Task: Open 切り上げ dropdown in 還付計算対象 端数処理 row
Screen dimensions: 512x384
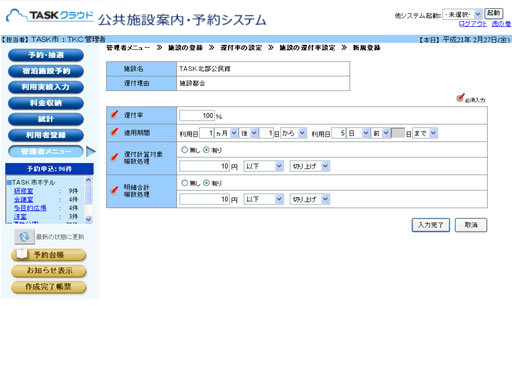Action: [310, 166]
